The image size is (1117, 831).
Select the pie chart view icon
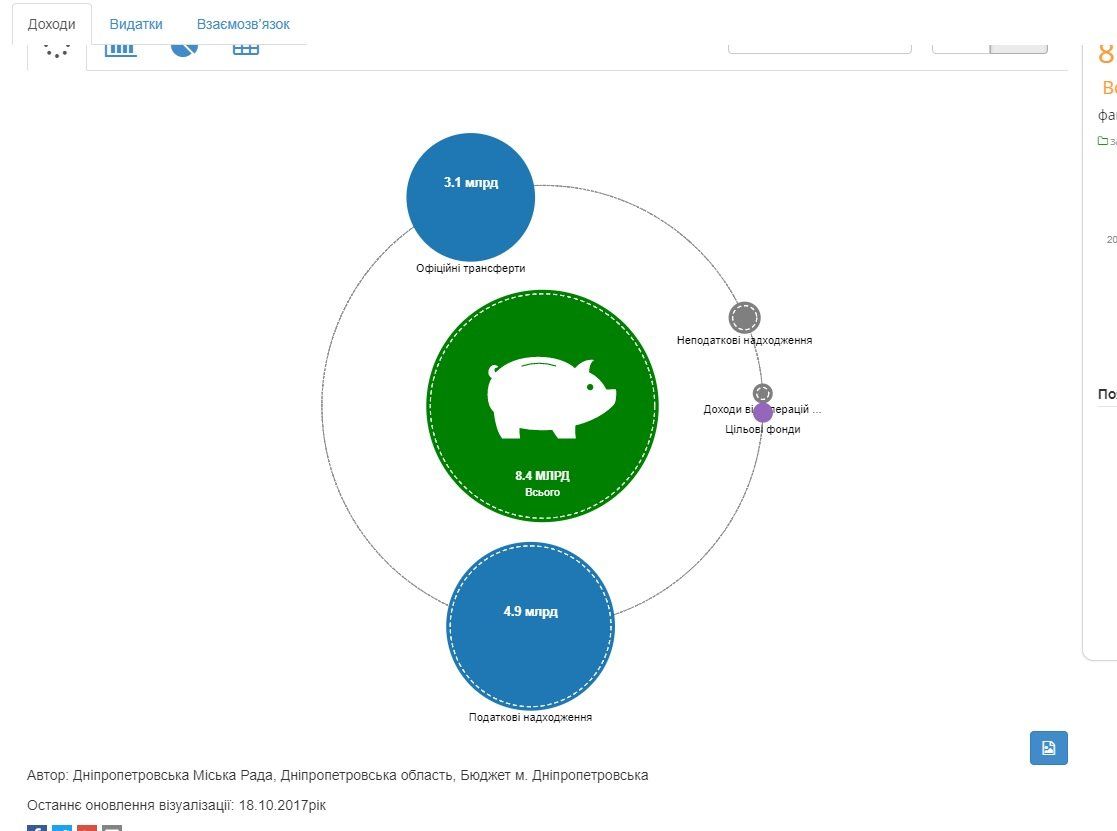pyautogui.click(x=184, y=47)
